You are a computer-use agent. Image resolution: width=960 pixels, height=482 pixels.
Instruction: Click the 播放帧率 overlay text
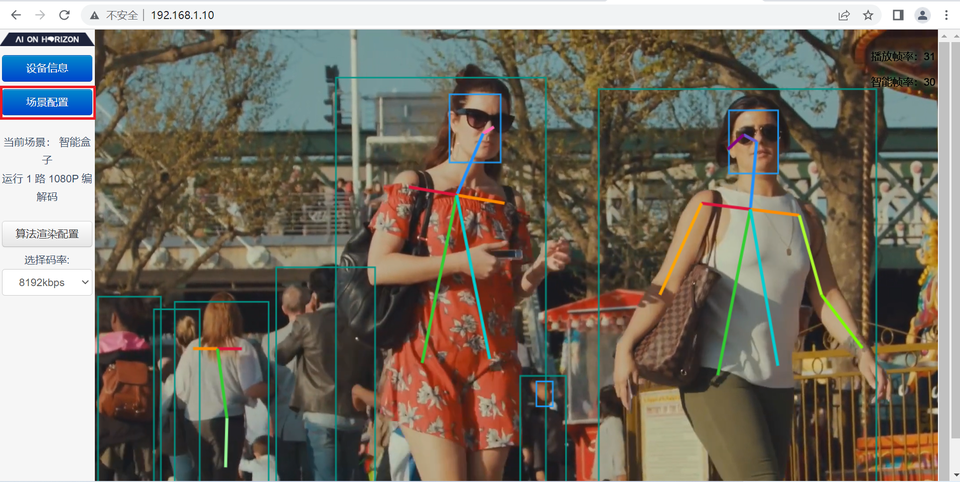pyautogui.click(x=903, y=57)
